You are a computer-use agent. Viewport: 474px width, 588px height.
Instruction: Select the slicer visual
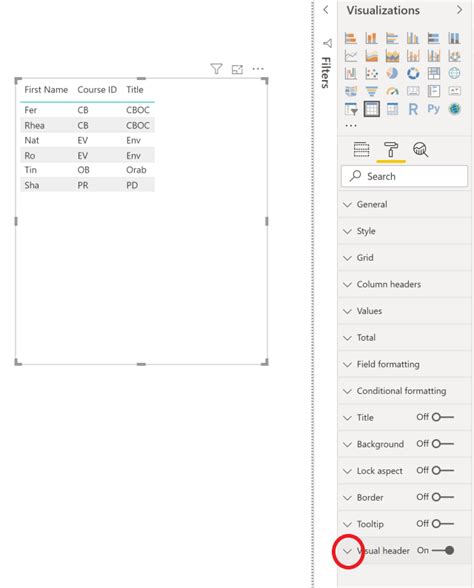coord(351,109)
